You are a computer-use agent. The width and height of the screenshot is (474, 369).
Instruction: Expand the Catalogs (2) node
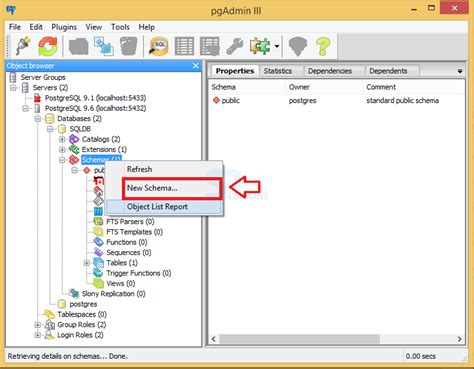[x=62, y=139]
